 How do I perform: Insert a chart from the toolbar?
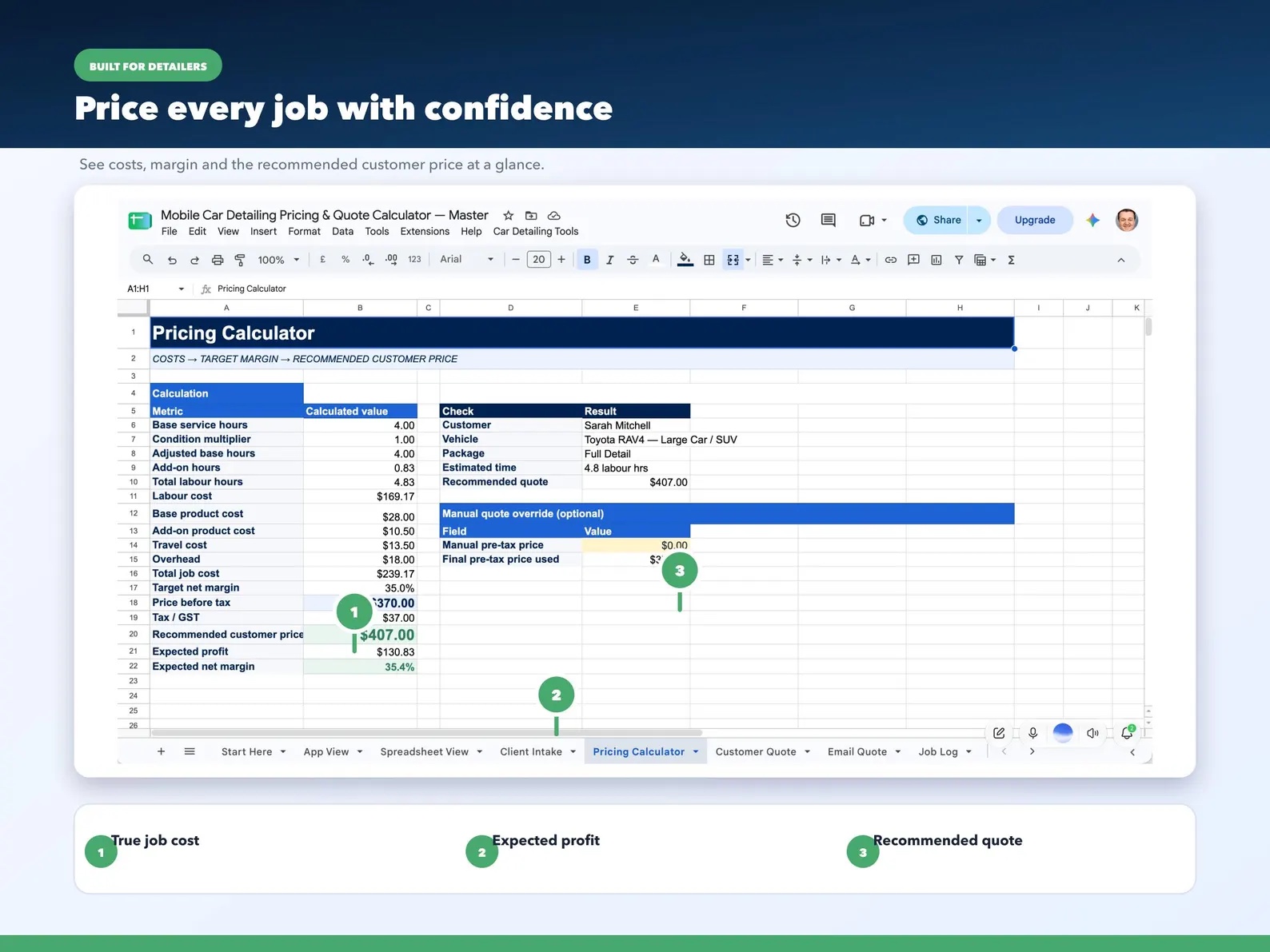point(937,260)
